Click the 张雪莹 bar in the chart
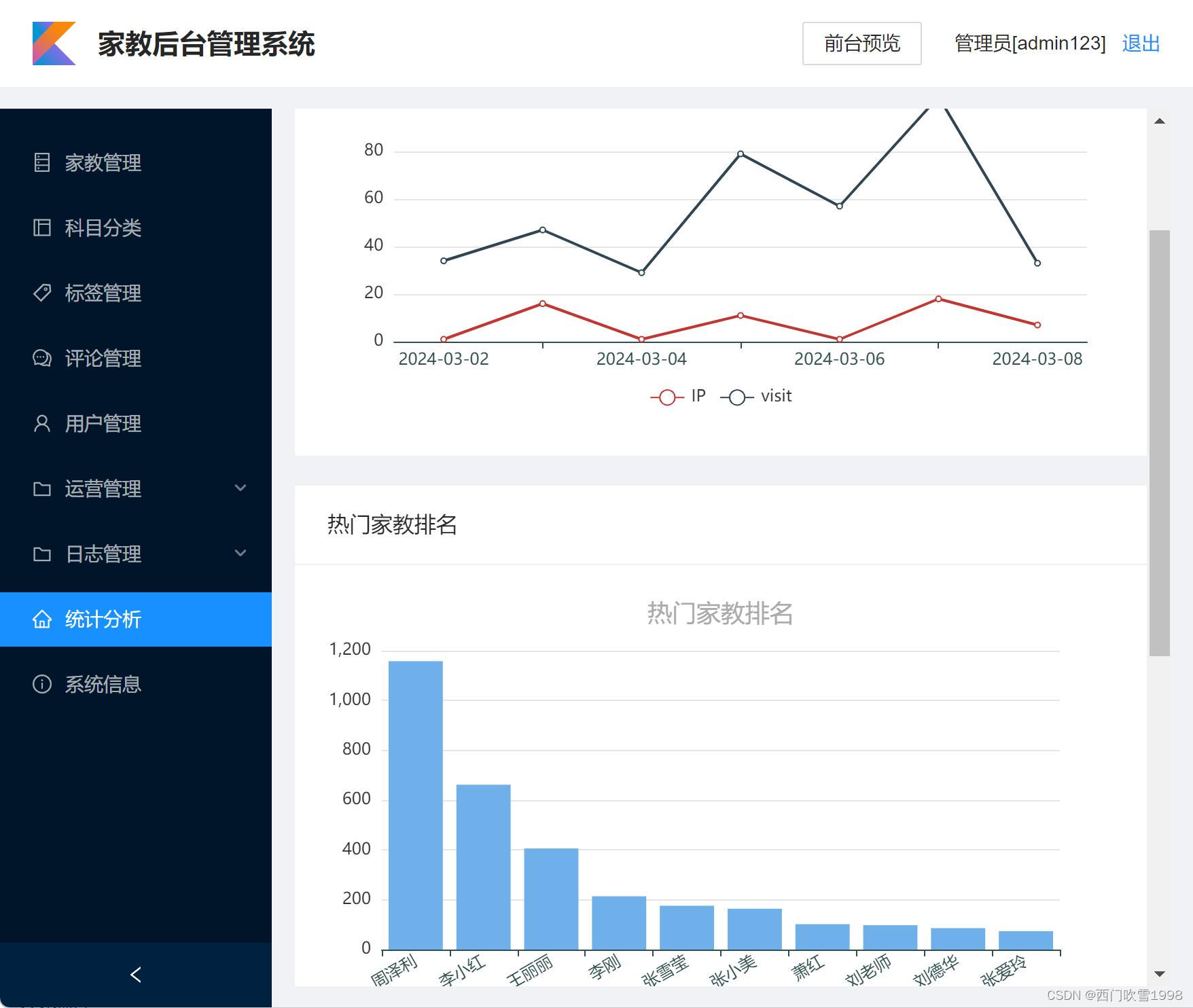 tap(687, 928)
